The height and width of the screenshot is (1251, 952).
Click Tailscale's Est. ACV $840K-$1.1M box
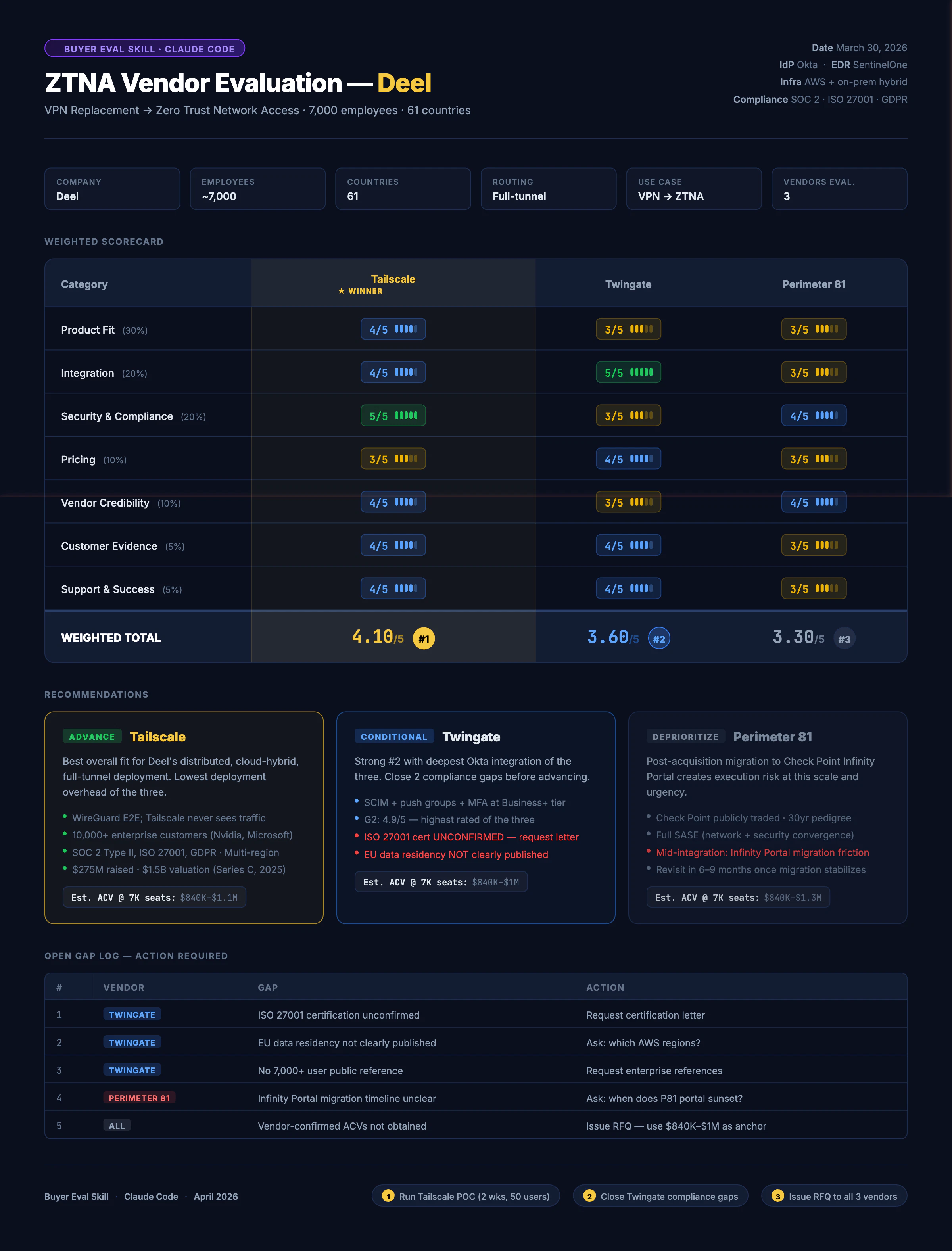click(154, 898)
